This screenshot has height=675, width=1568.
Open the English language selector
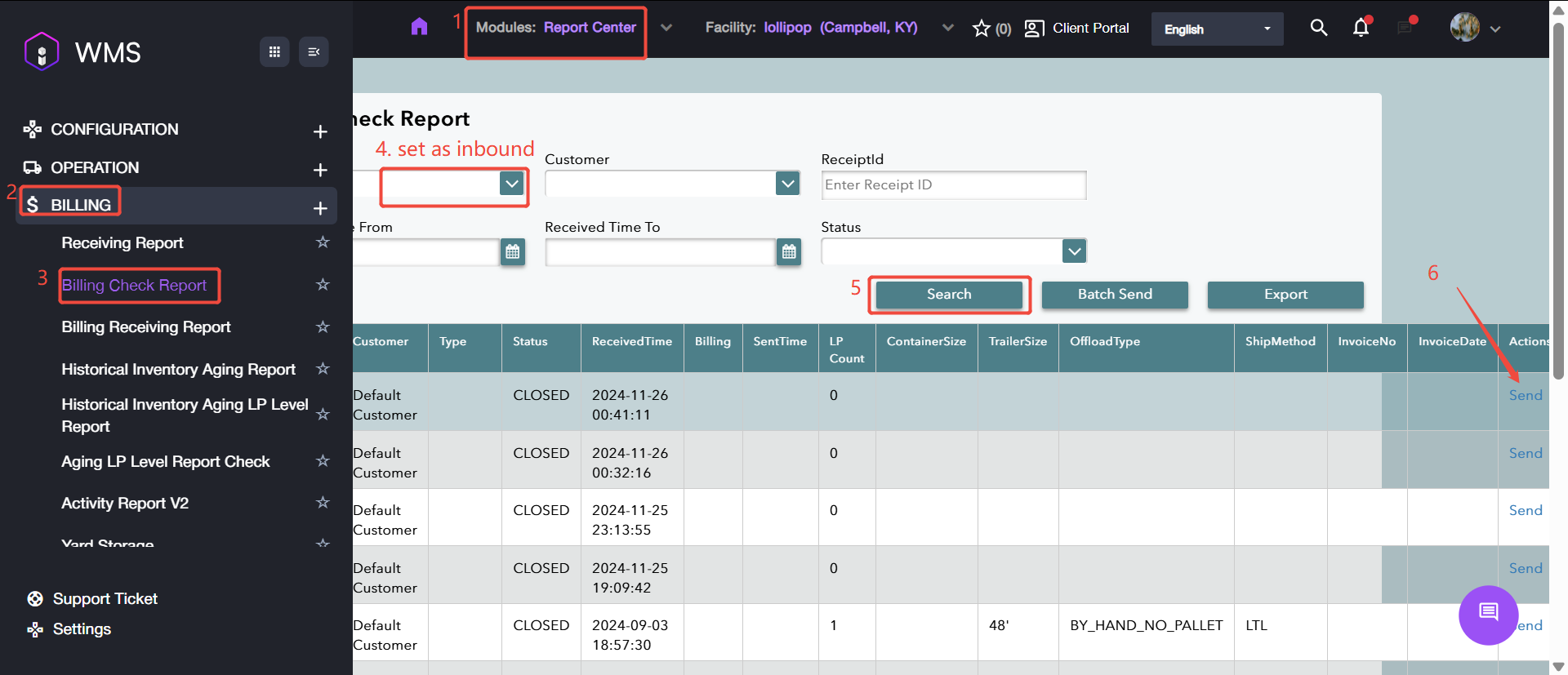click(x=1217, y=29)
